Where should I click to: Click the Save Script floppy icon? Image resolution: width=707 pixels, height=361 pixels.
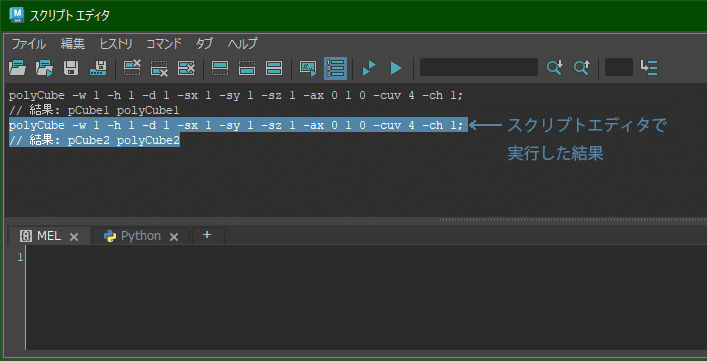pyautogui.click(x=71, y=68)
